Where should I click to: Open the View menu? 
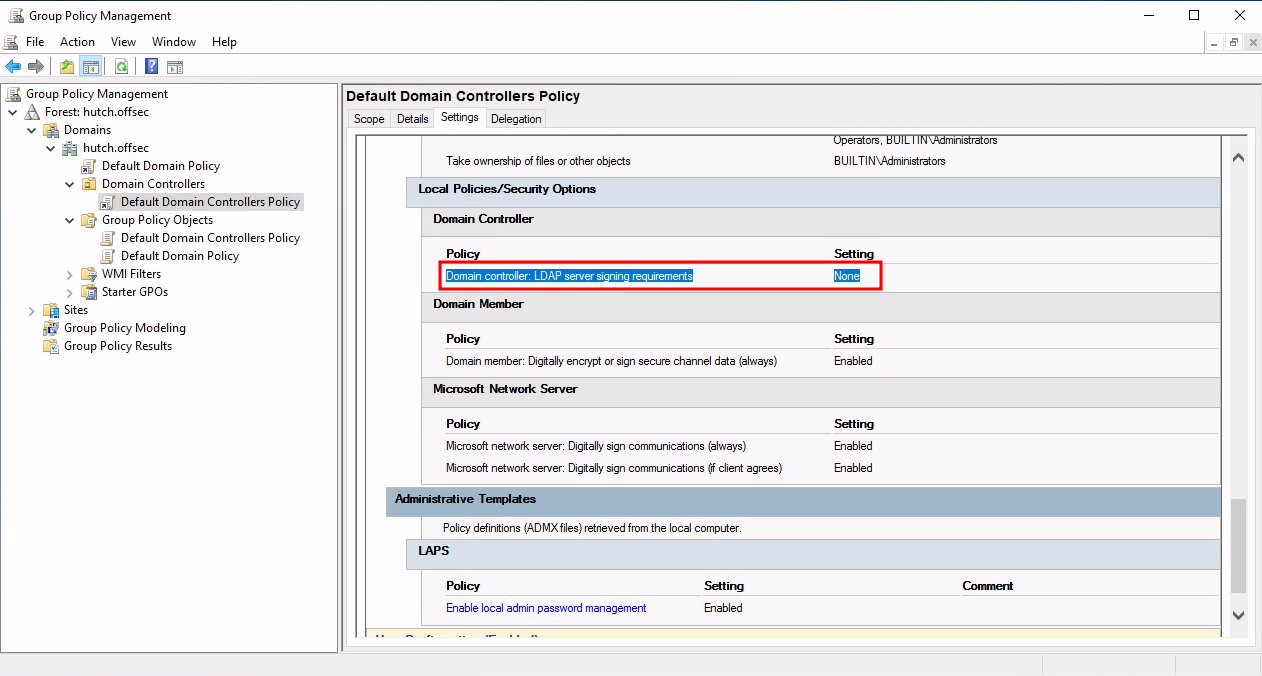pos(124,42)
